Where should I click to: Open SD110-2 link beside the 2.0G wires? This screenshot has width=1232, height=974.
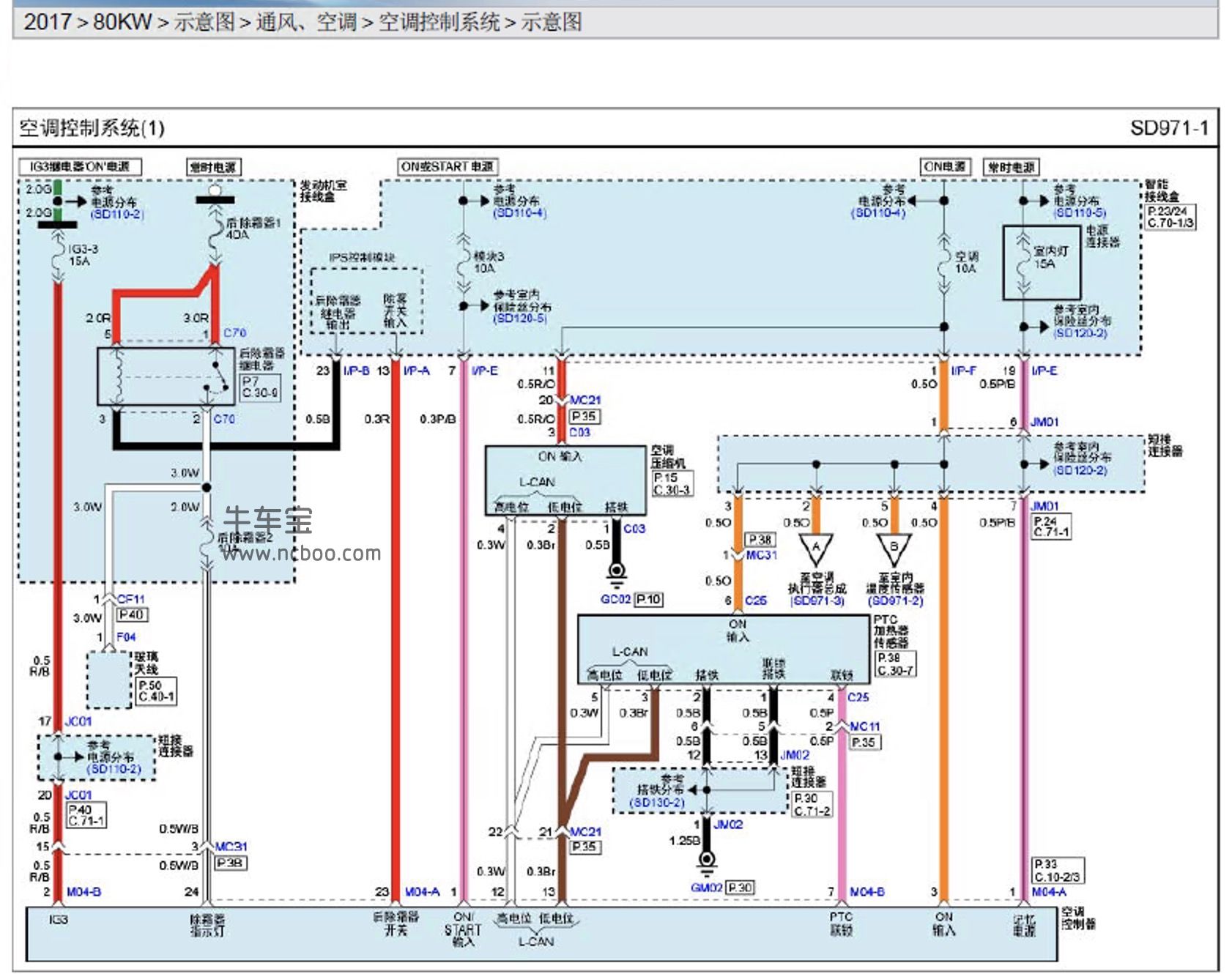point(117,214)
